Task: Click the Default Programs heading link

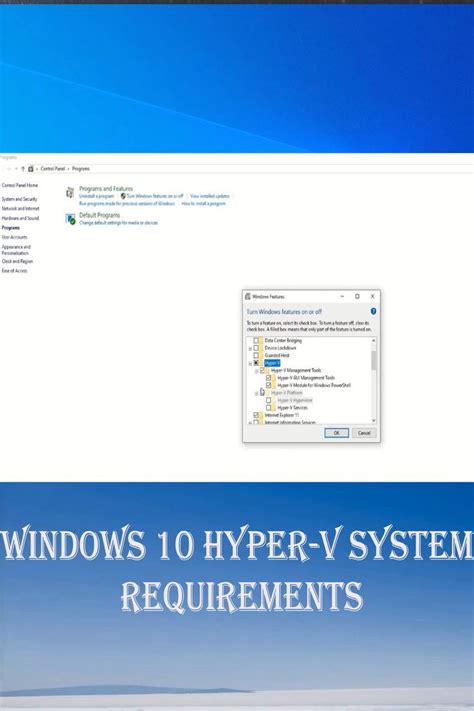Action: click(x=100, y=215)
